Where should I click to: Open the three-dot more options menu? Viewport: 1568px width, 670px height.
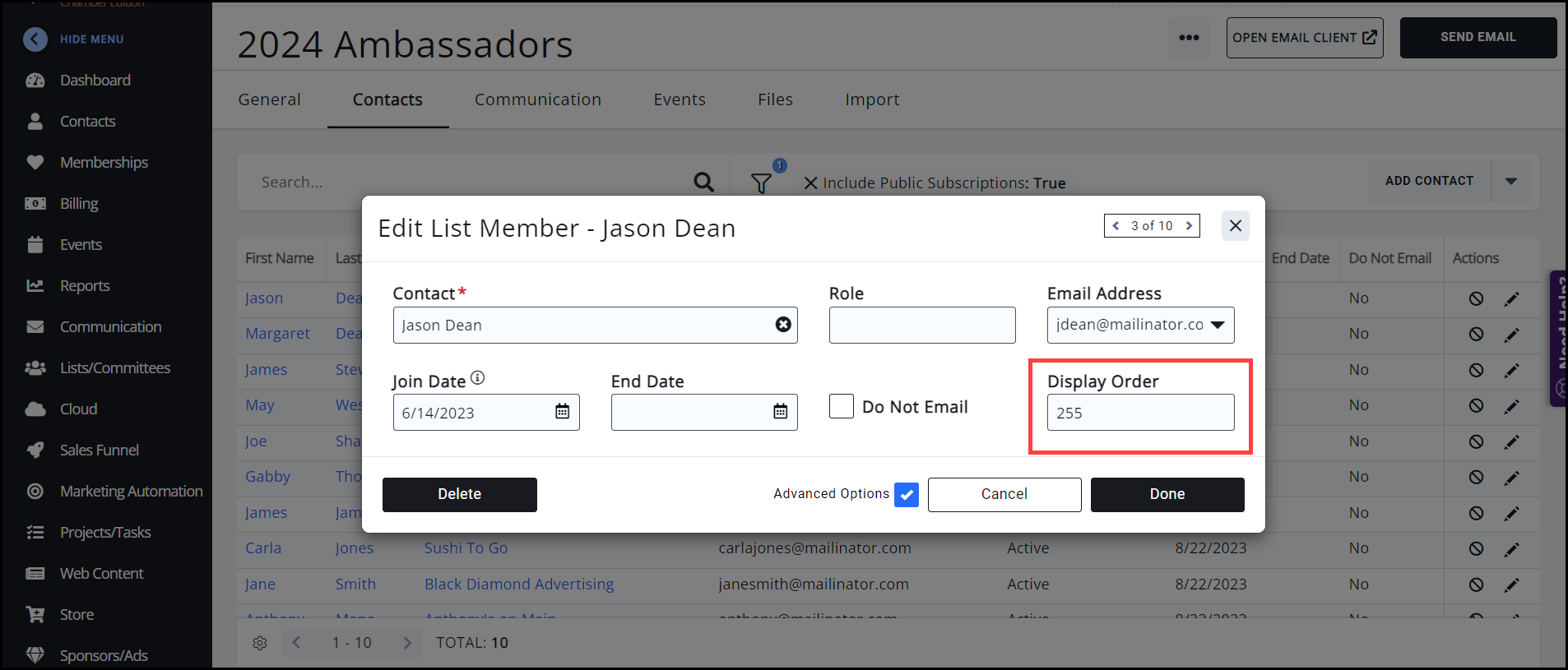click(1189, 38)
